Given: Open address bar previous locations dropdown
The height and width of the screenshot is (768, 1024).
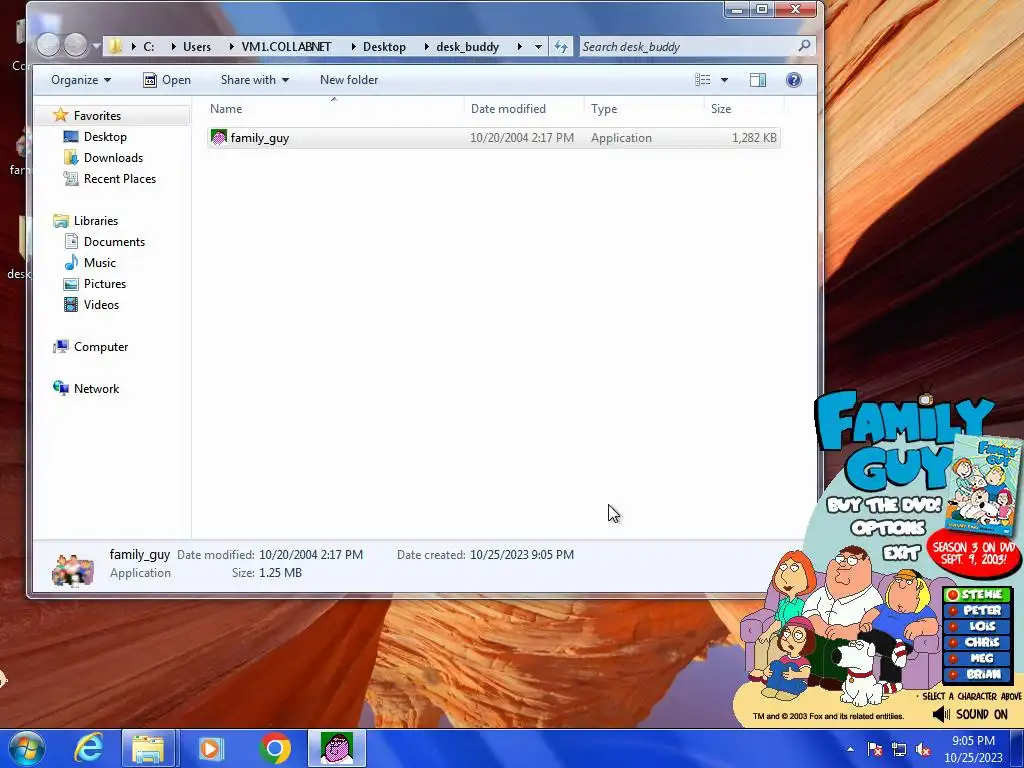Looking at the screenshot, I should 538,46.
